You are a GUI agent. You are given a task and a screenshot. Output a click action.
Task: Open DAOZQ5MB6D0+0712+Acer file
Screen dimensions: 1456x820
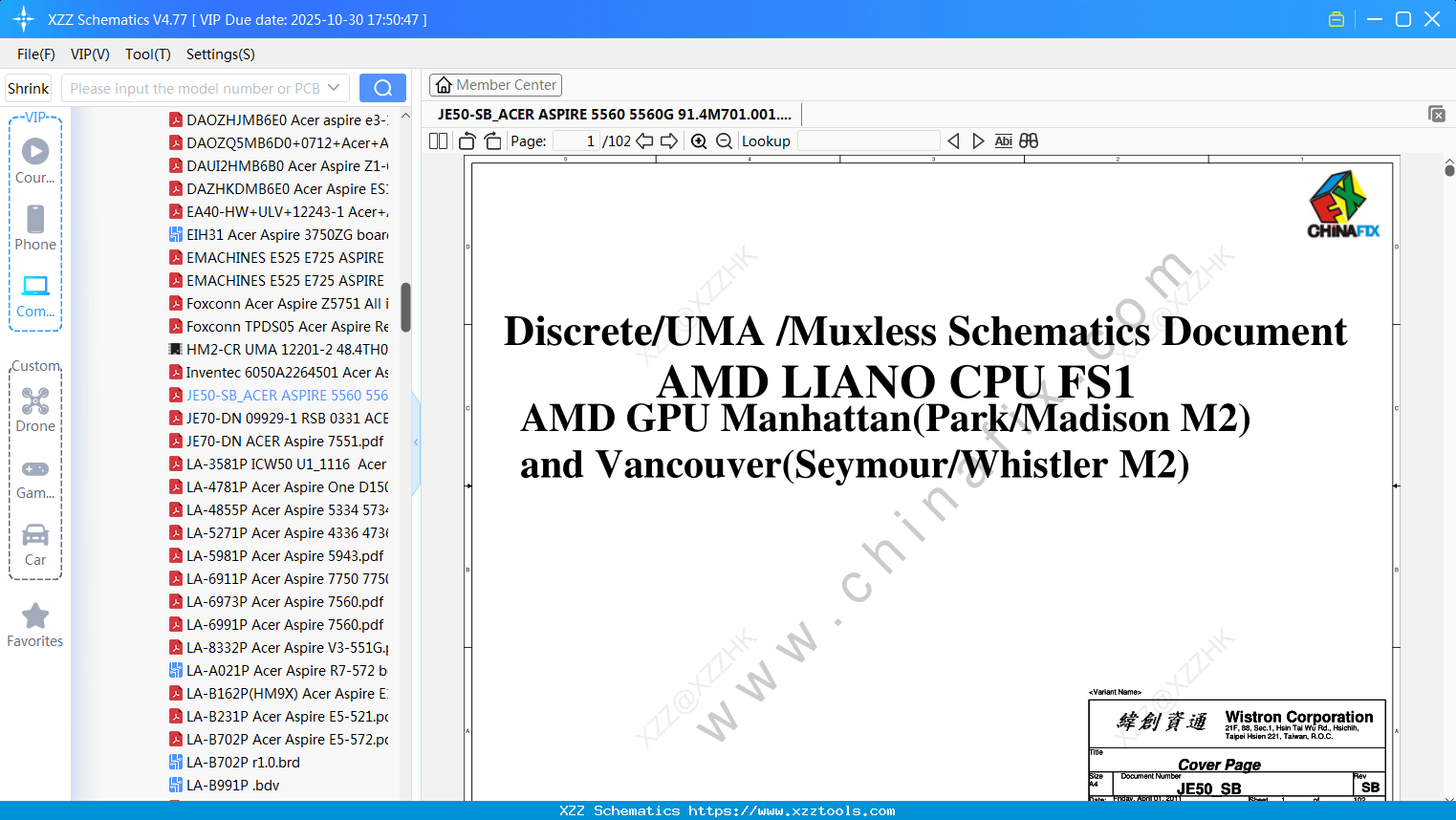(x=279, y=142)
